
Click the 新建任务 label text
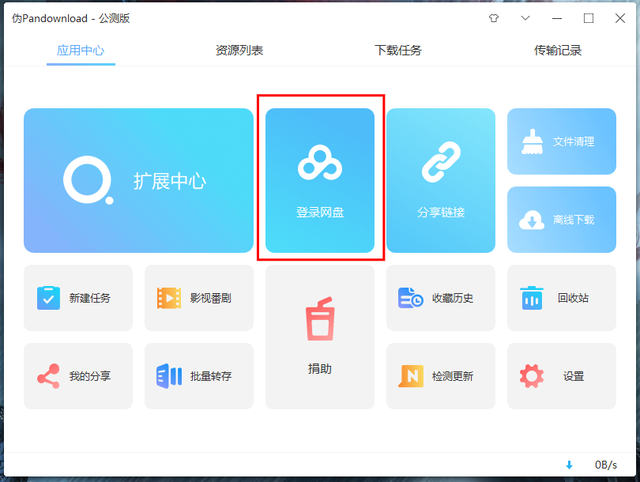pos(90,298)
